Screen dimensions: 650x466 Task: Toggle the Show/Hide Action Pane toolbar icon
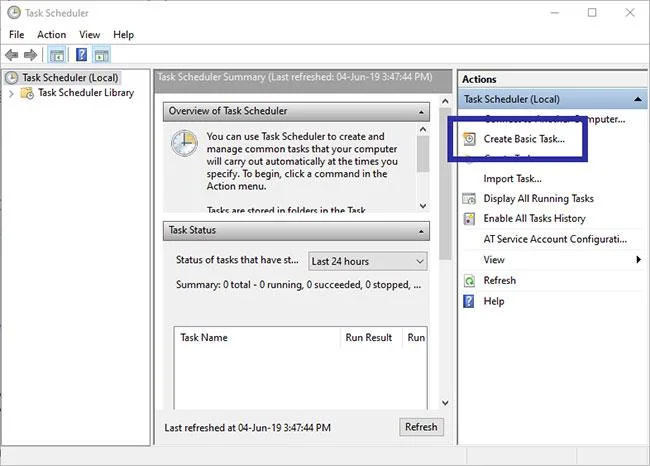[x=101, y=55]
